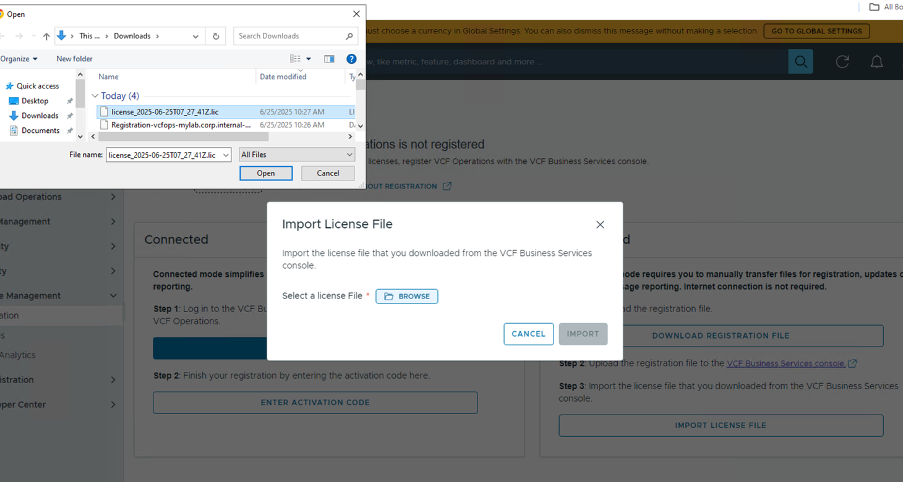Viewport: 904px width, 482px height.
Task: Select Downloads in navigation pane
Action: click(x=40, y=115)
